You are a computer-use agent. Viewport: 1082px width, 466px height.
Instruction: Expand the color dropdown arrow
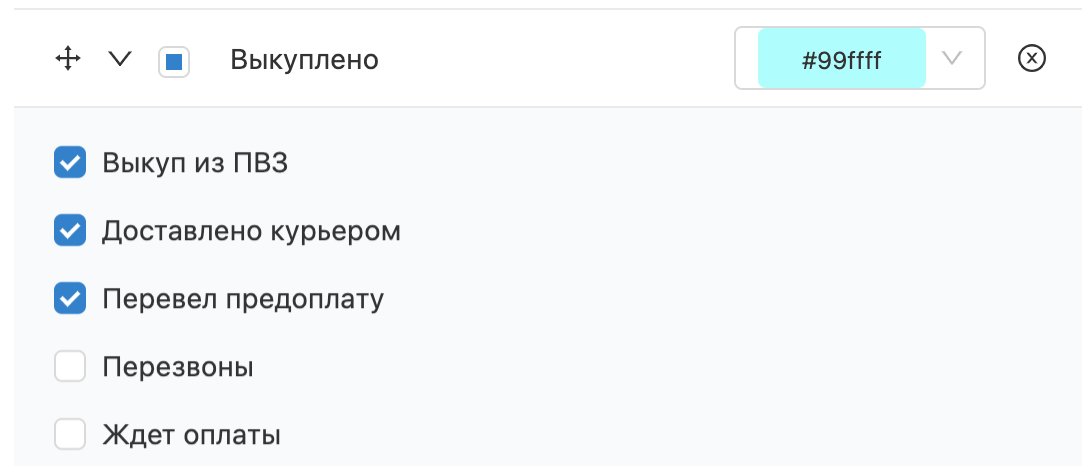pos(952,59)
